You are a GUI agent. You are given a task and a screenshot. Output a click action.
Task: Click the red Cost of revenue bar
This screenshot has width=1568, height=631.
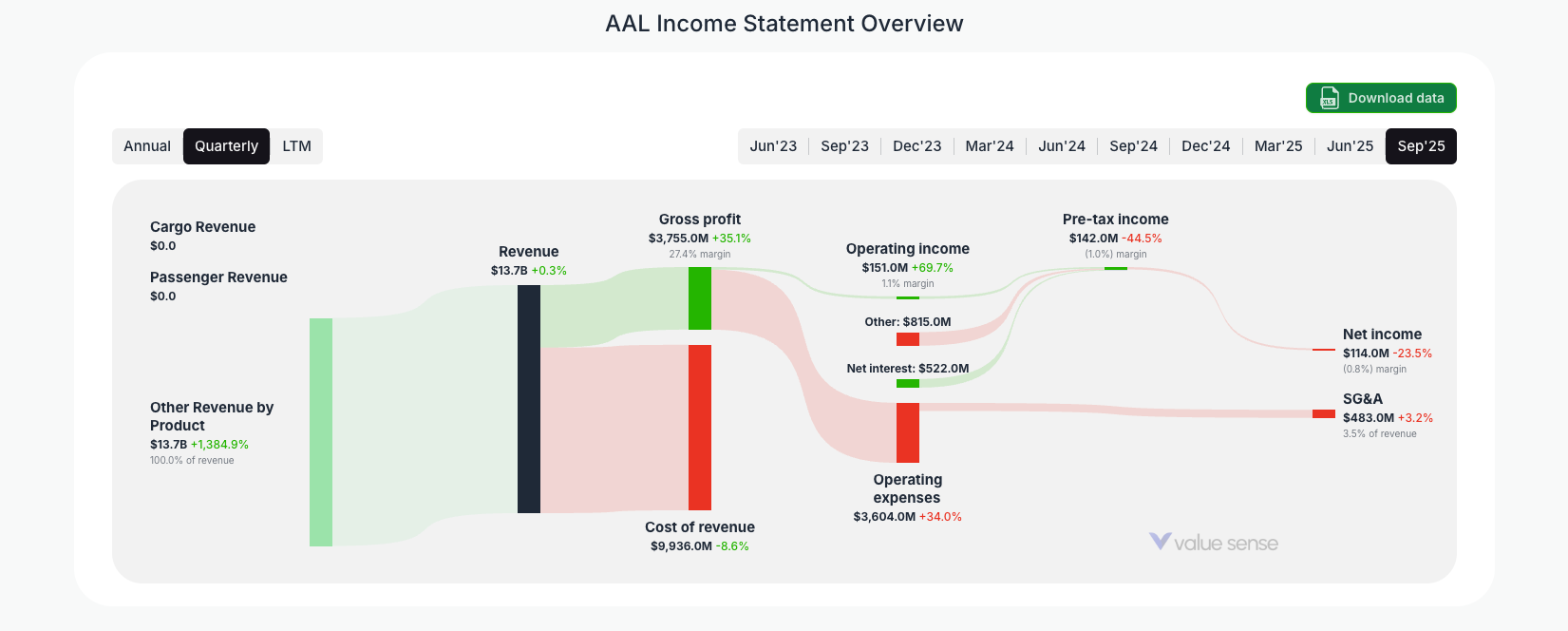point(700,428)
